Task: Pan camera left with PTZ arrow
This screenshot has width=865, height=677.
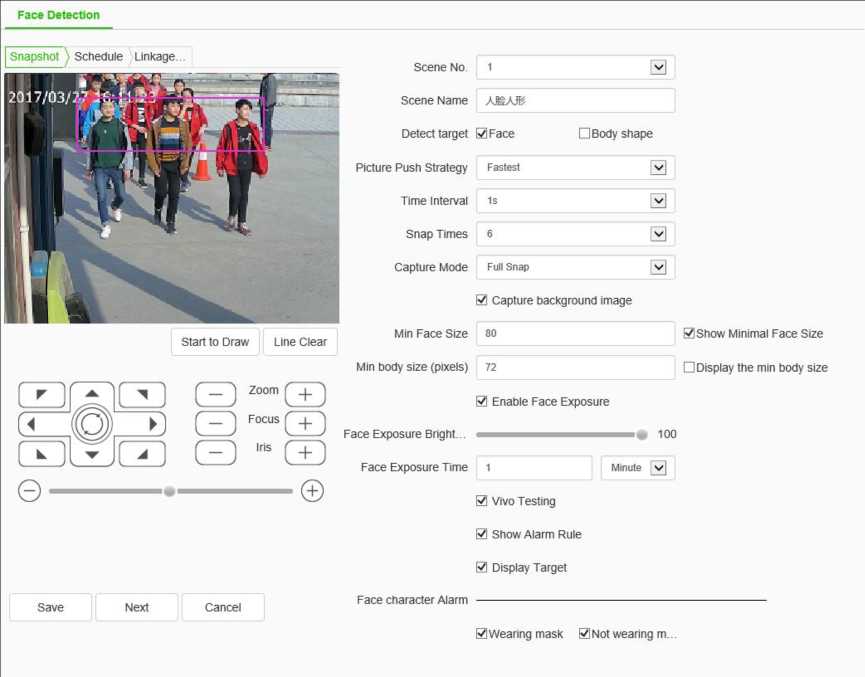Action: 31,424
